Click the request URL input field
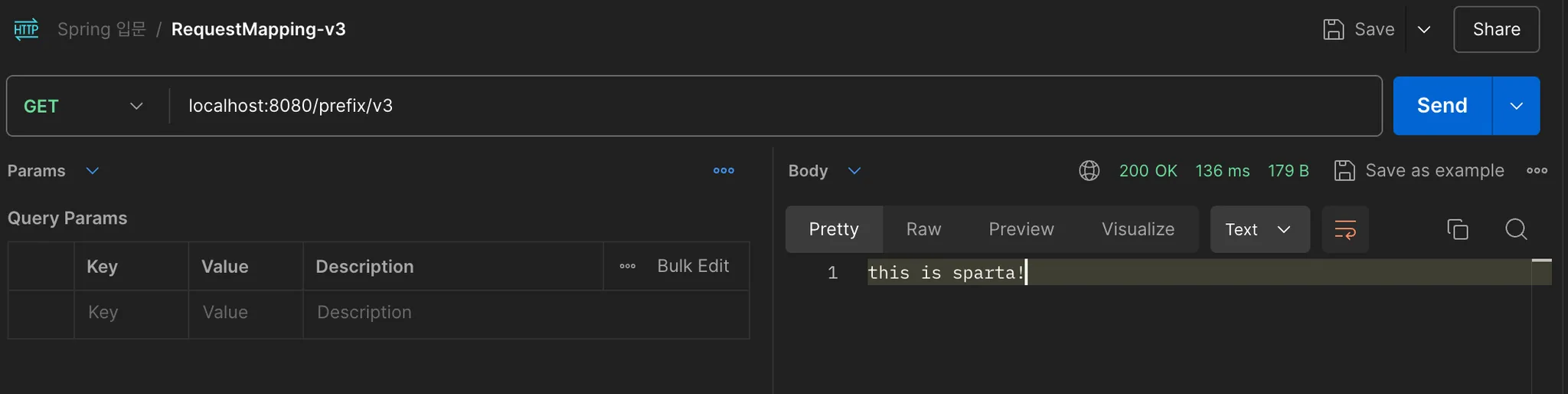This screenshot has width=1568, height=394. point(766,106)
